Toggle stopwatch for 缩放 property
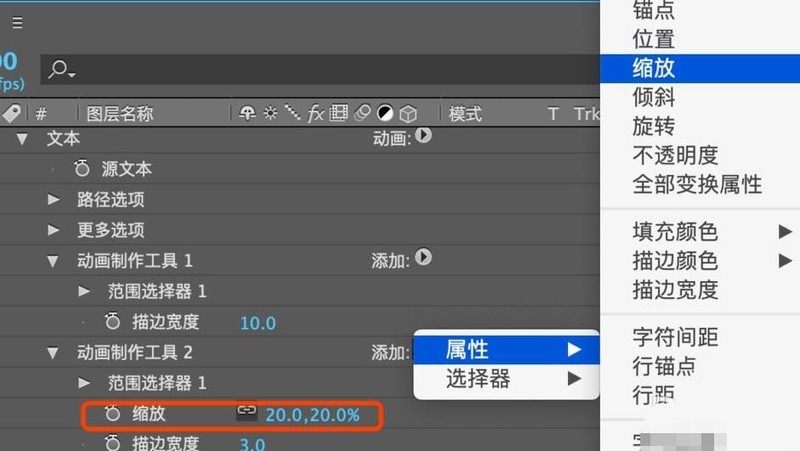 pyautogui.click(x=112, y=413)
